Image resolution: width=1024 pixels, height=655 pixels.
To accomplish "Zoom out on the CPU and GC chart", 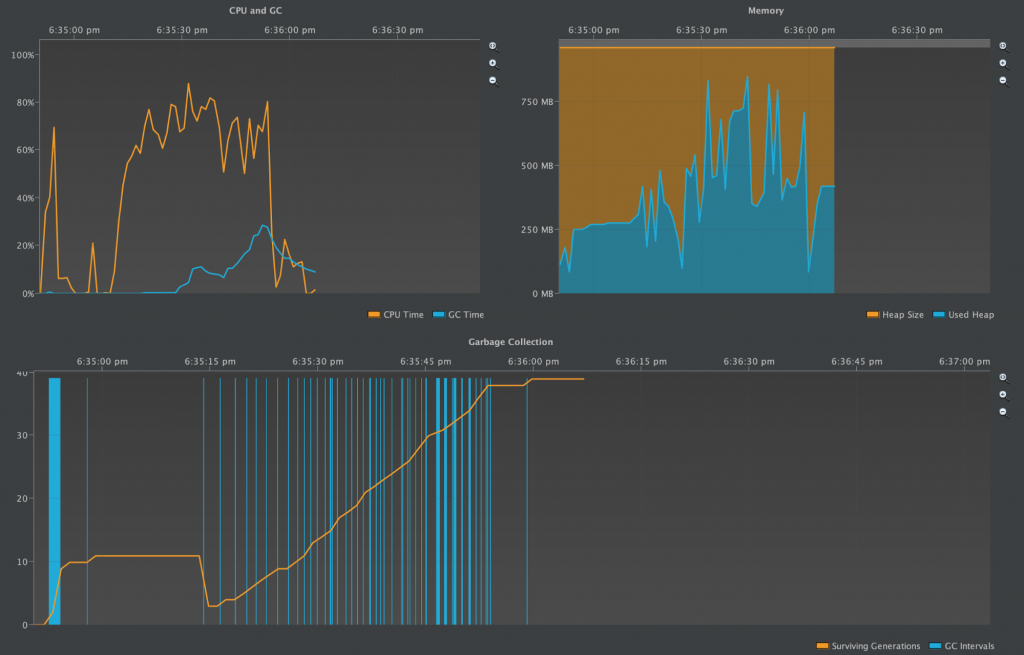I will click(x=491, y=79).
